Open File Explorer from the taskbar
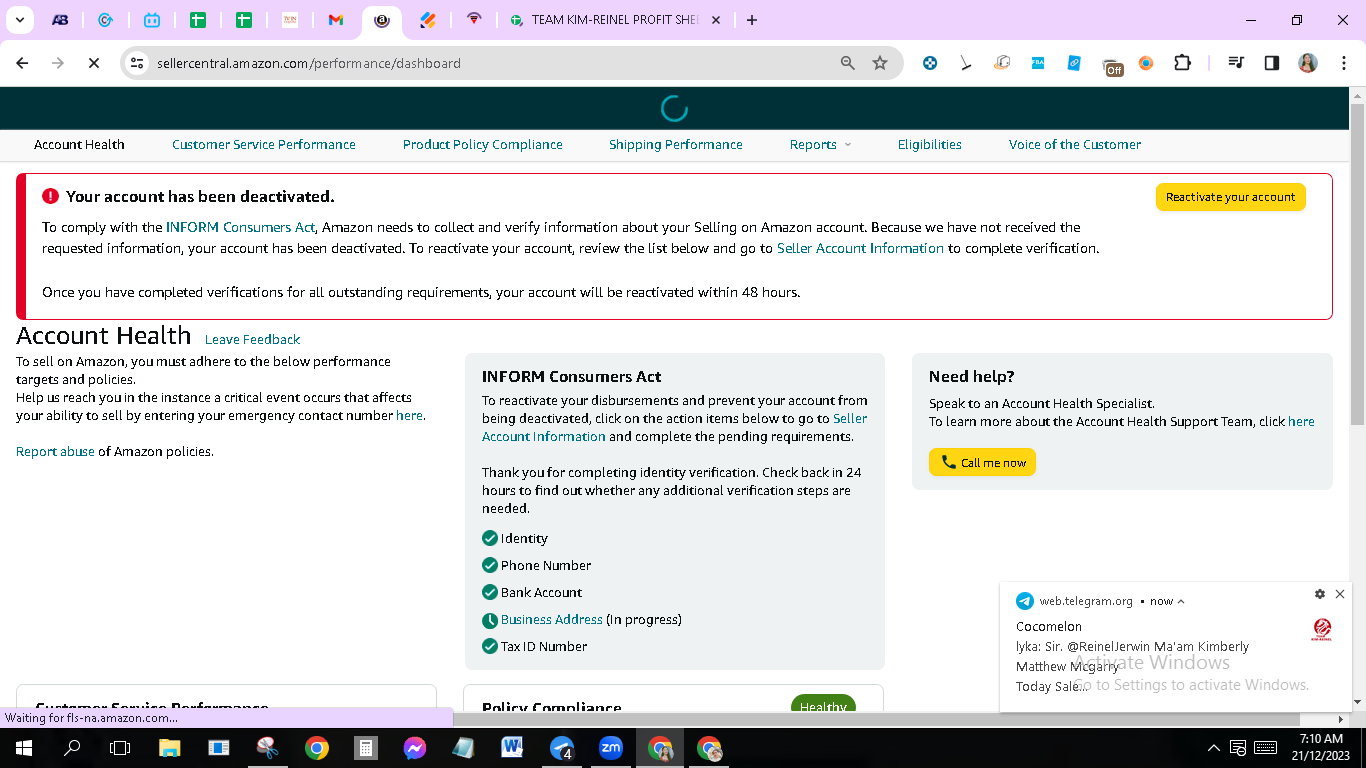This screenshot has height=768, width=1366. pos(169,748)
